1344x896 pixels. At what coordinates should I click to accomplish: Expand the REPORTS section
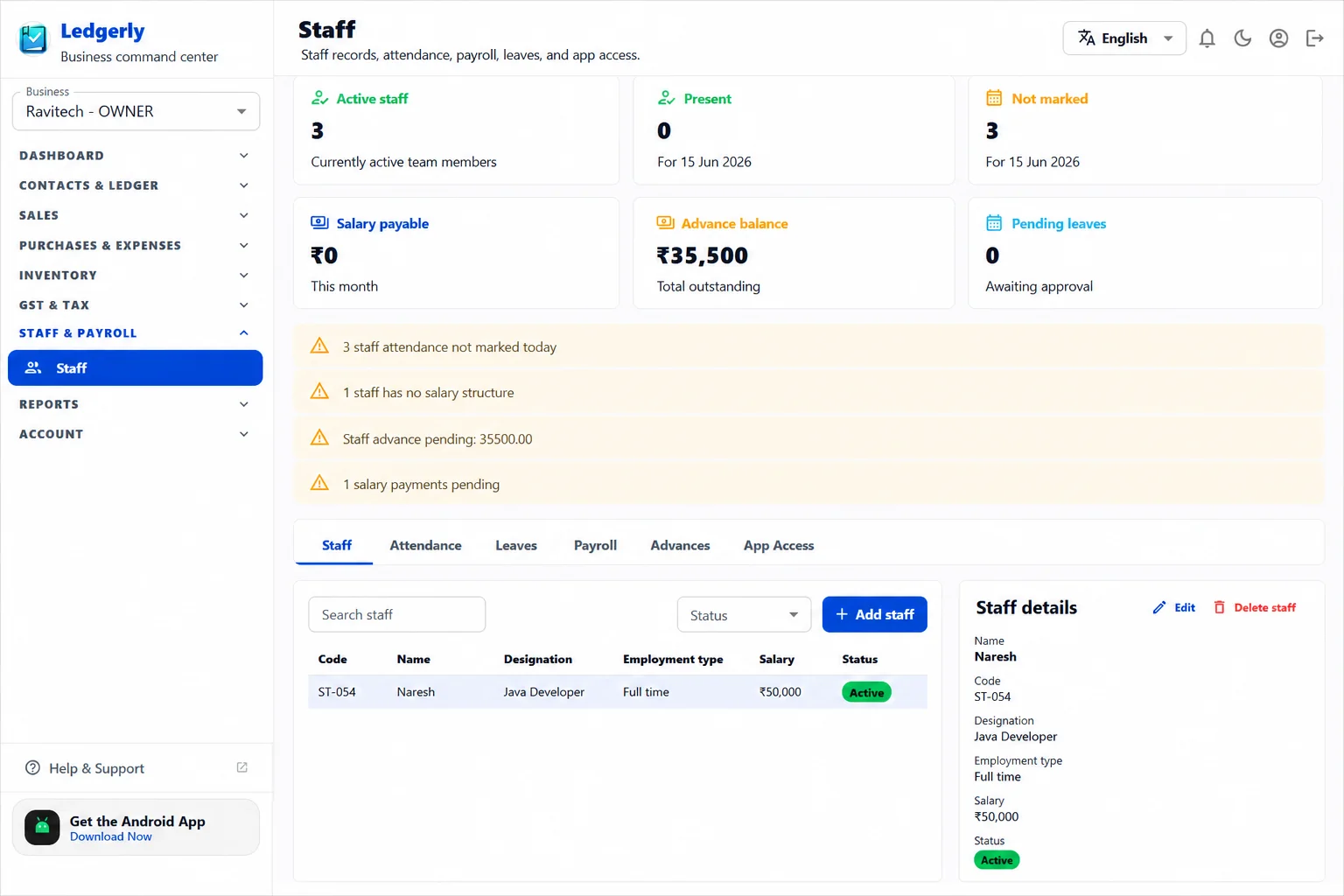tap(135, 404)
